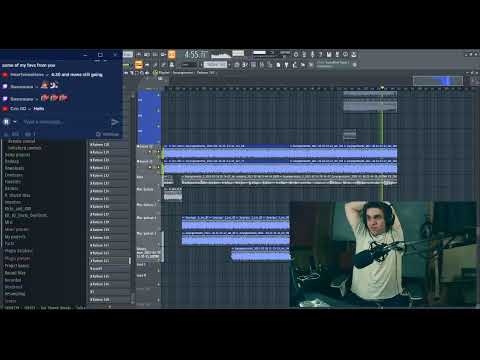
Task: Open the 'My projects' browser folder
Action: point(15,237)
